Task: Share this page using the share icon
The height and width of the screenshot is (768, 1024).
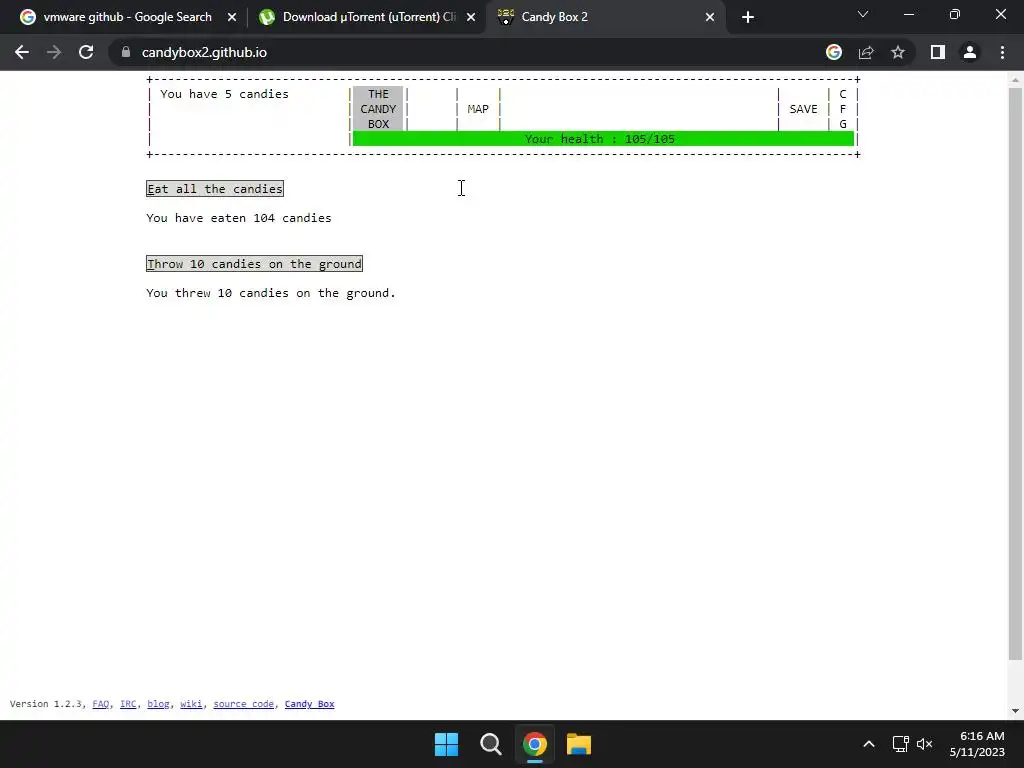Action: tap(866, 52)
